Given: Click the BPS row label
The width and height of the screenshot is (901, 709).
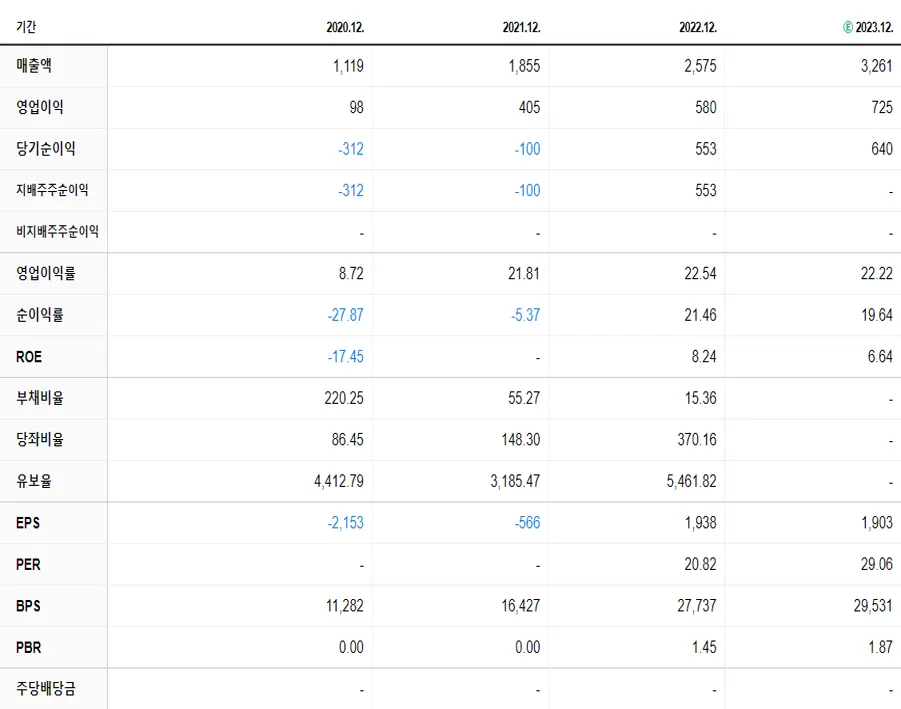Looking at the screenshot, I should [28, 606].
